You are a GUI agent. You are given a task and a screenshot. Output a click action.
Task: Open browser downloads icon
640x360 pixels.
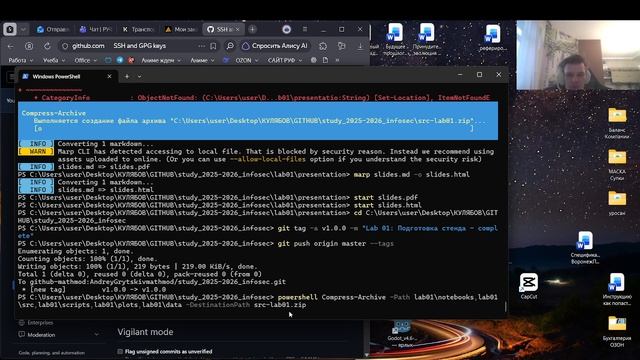coord(360,46)
